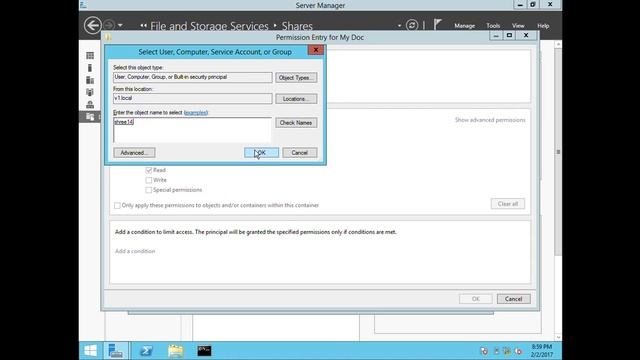Click the Server Manager title bar icon
Screen dimensions: 640x360
pyautogui.click(x=83, y=5)
